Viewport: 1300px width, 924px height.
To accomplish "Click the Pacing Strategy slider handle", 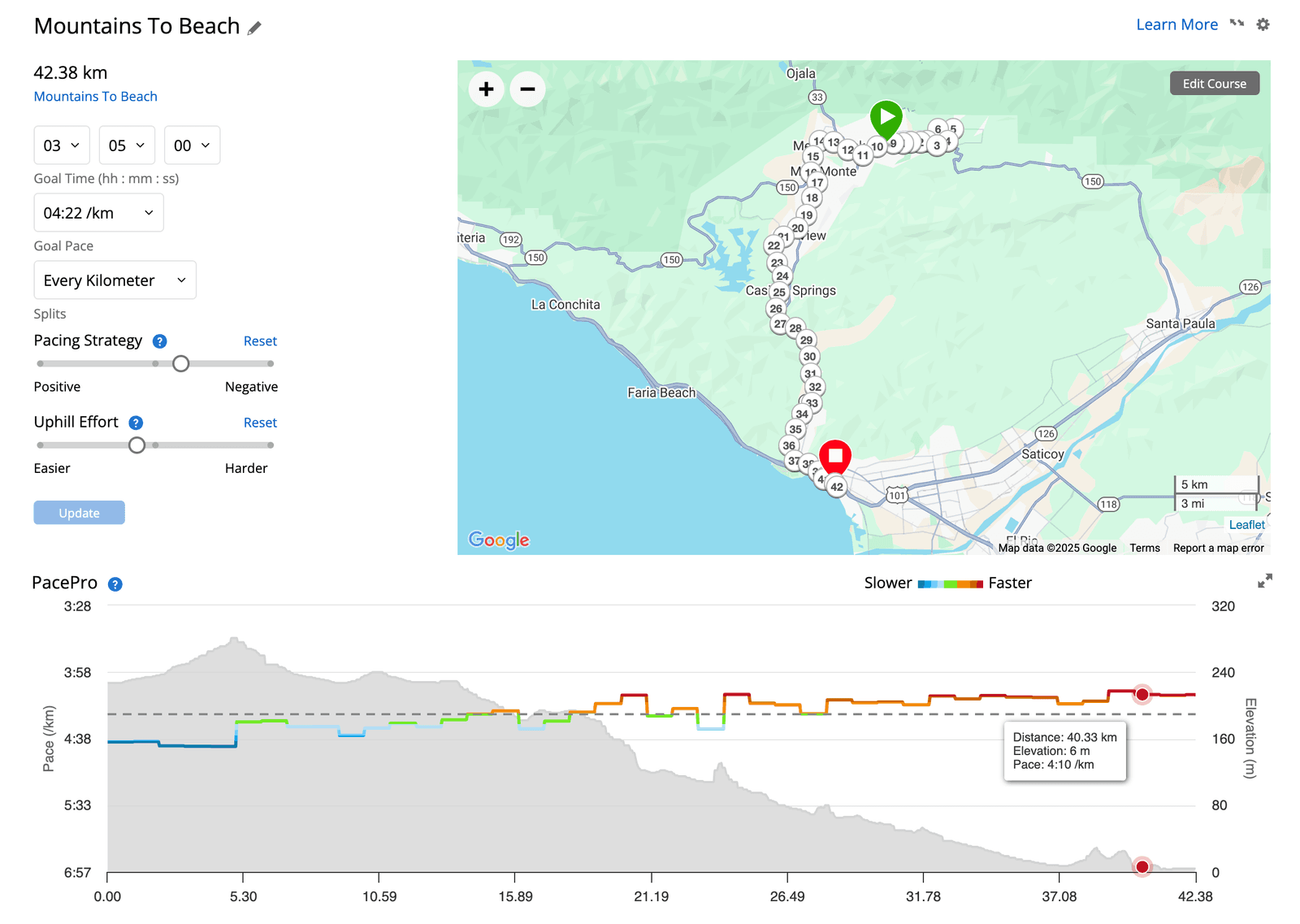I will (180, 364).
